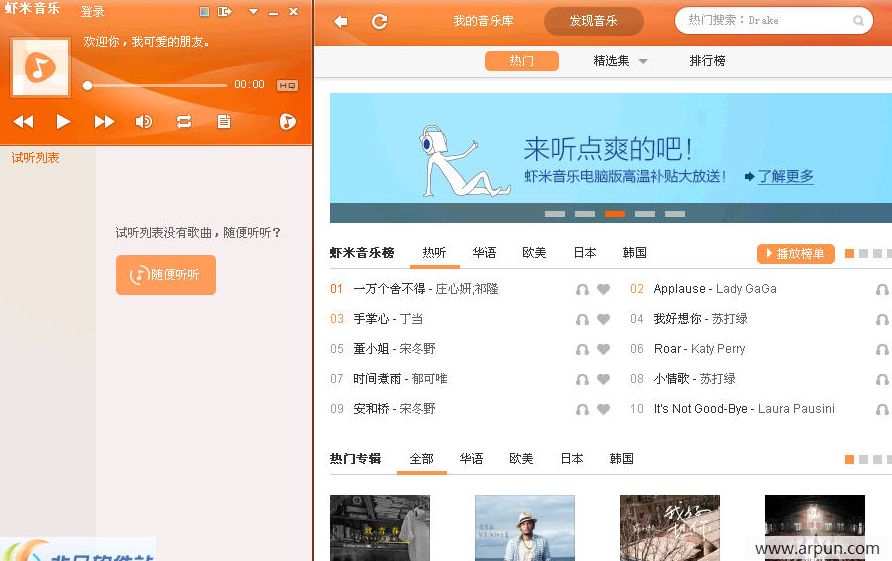Open the first hot album thumbnail
The height and width of the screenshot is (561, 892).
[x=380, y=528]
